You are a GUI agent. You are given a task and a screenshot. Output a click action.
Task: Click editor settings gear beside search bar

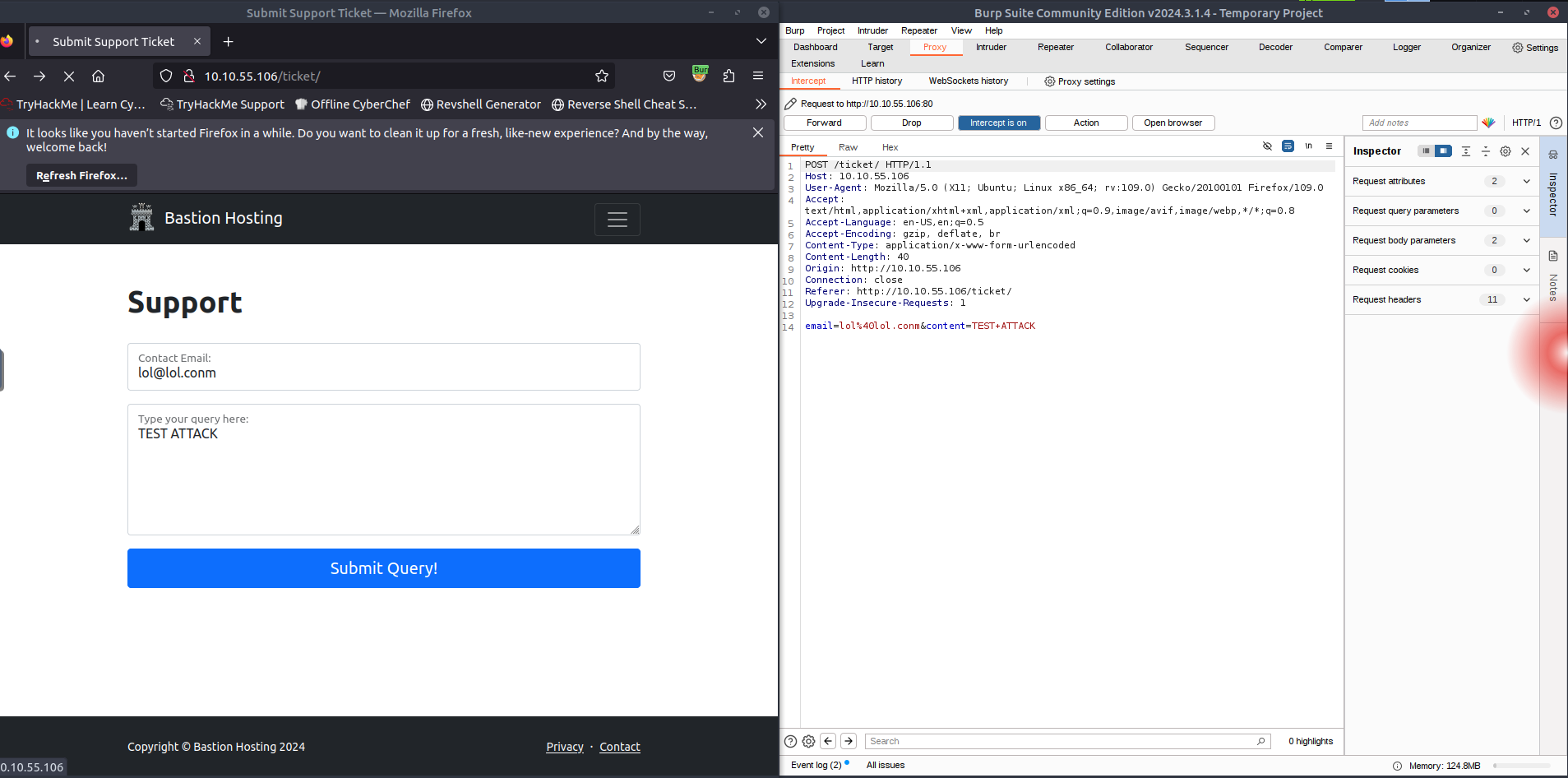pyautogui.click(x=808, y=741)
